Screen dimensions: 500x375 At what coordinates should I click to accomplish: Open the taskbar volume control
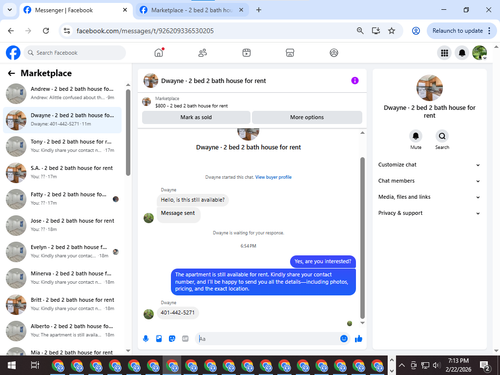pos(436,365)
